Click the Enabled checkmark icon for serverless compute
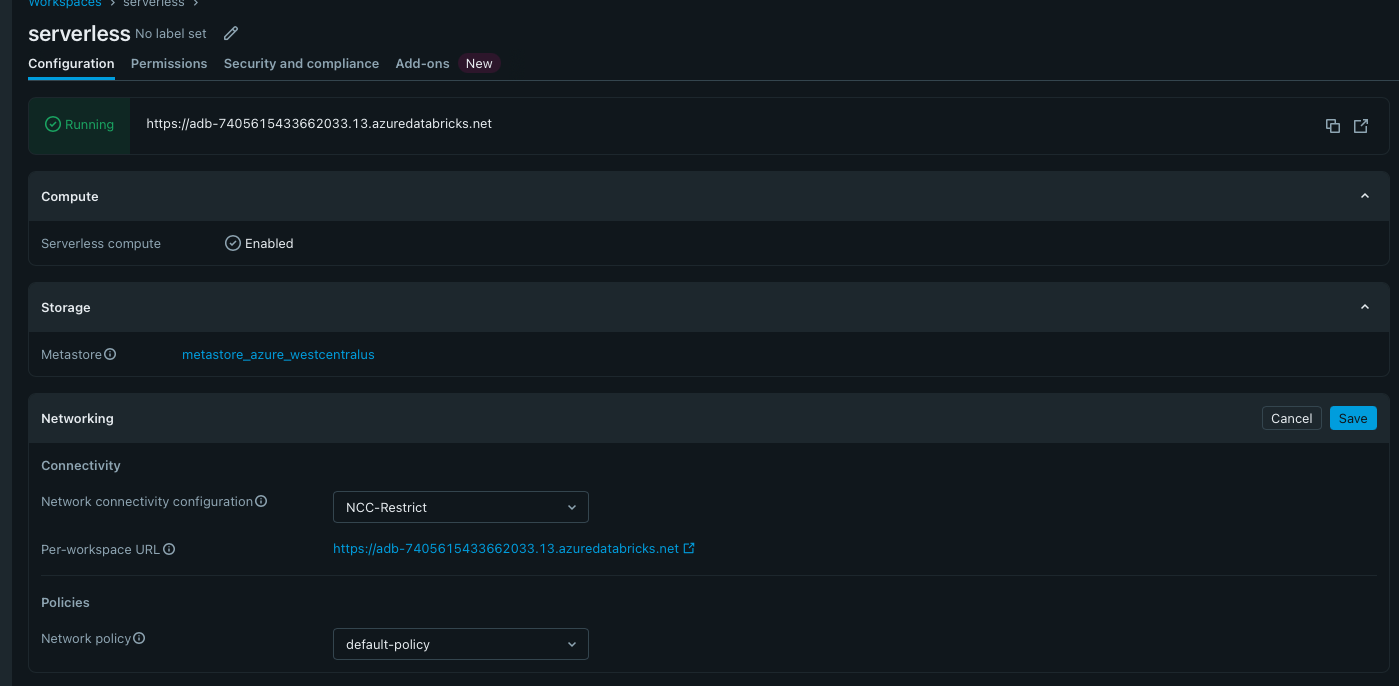Image resolution: width=1399 pixels, height=686 pixels. 233,243
